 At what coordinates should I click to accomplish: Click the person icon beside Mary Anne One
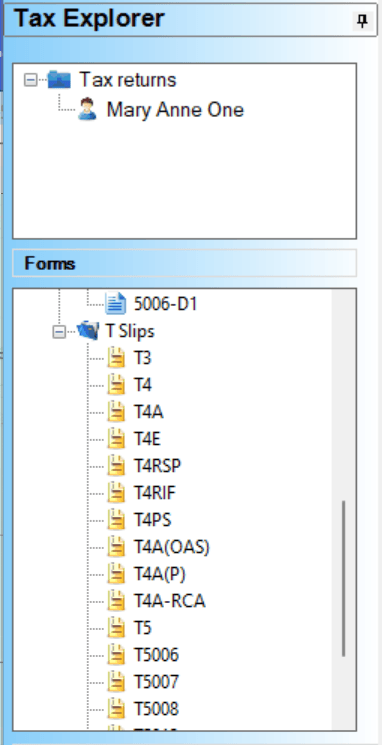click(87, 109)
